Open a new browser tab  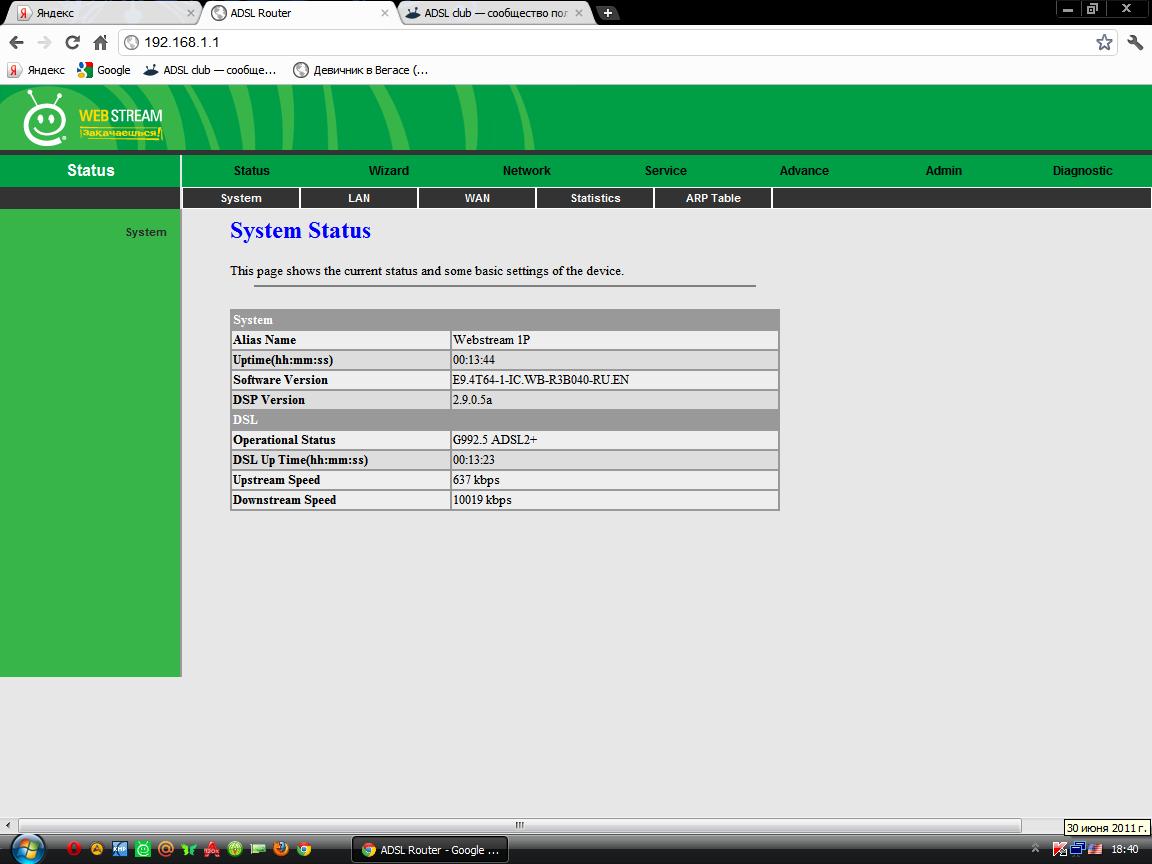607,13
